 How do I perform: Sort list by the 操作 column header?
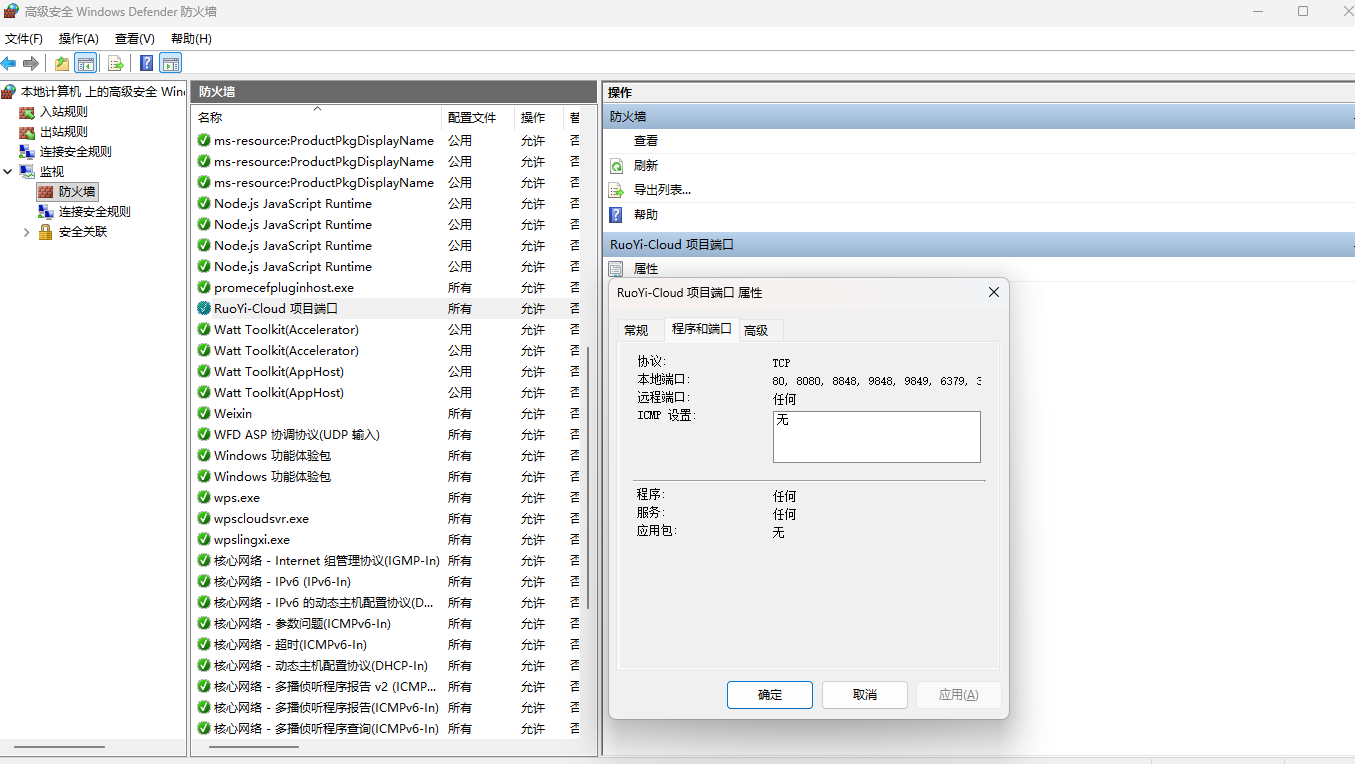539,117
